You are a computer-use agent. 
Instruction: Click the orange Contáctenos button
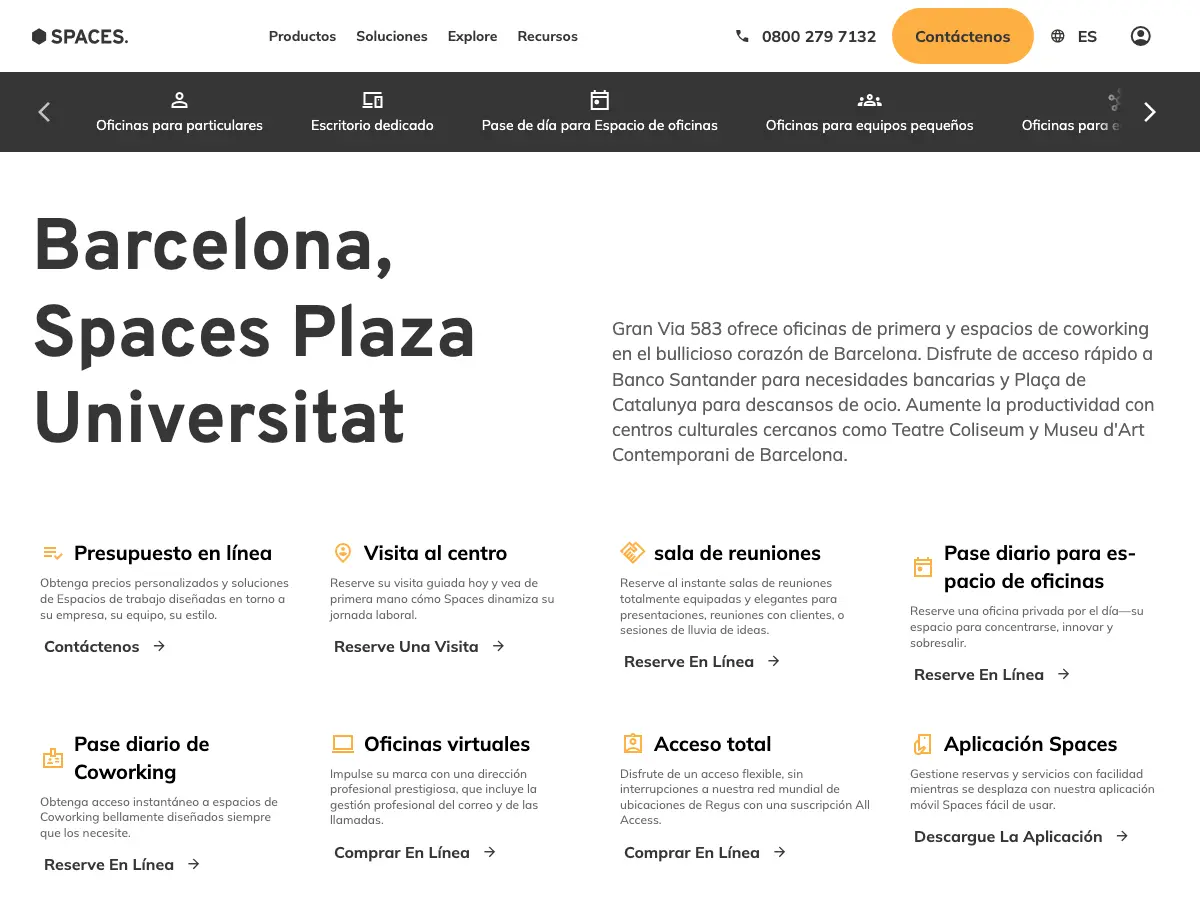[x=962, y=36]
